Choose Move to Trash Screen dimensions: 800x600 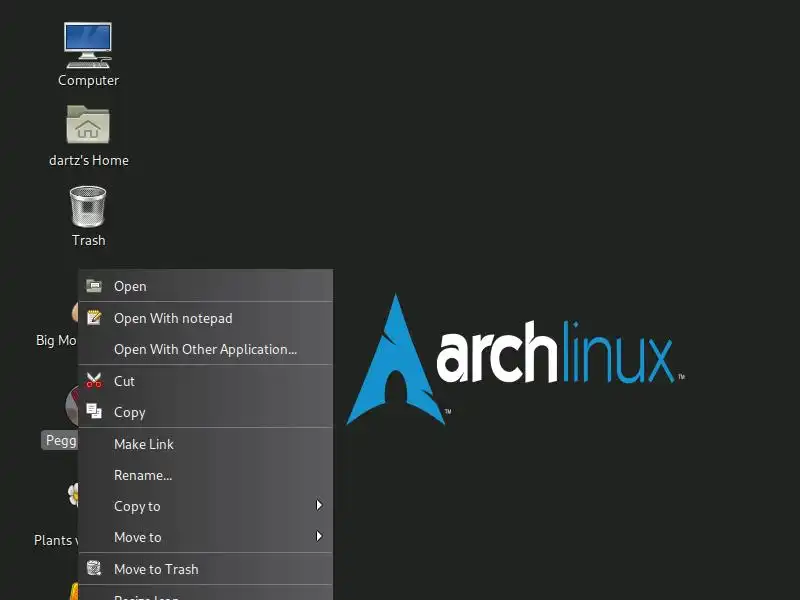coord(205,569)
